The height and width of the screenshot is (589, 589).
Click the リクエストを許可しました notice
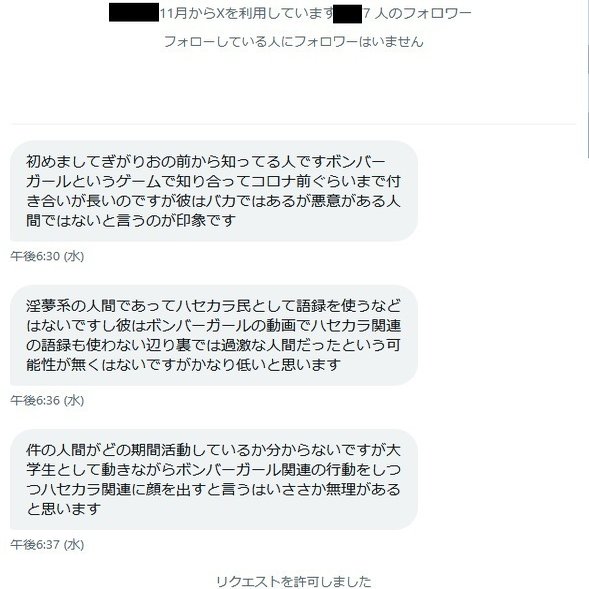[x=294, y=581]
